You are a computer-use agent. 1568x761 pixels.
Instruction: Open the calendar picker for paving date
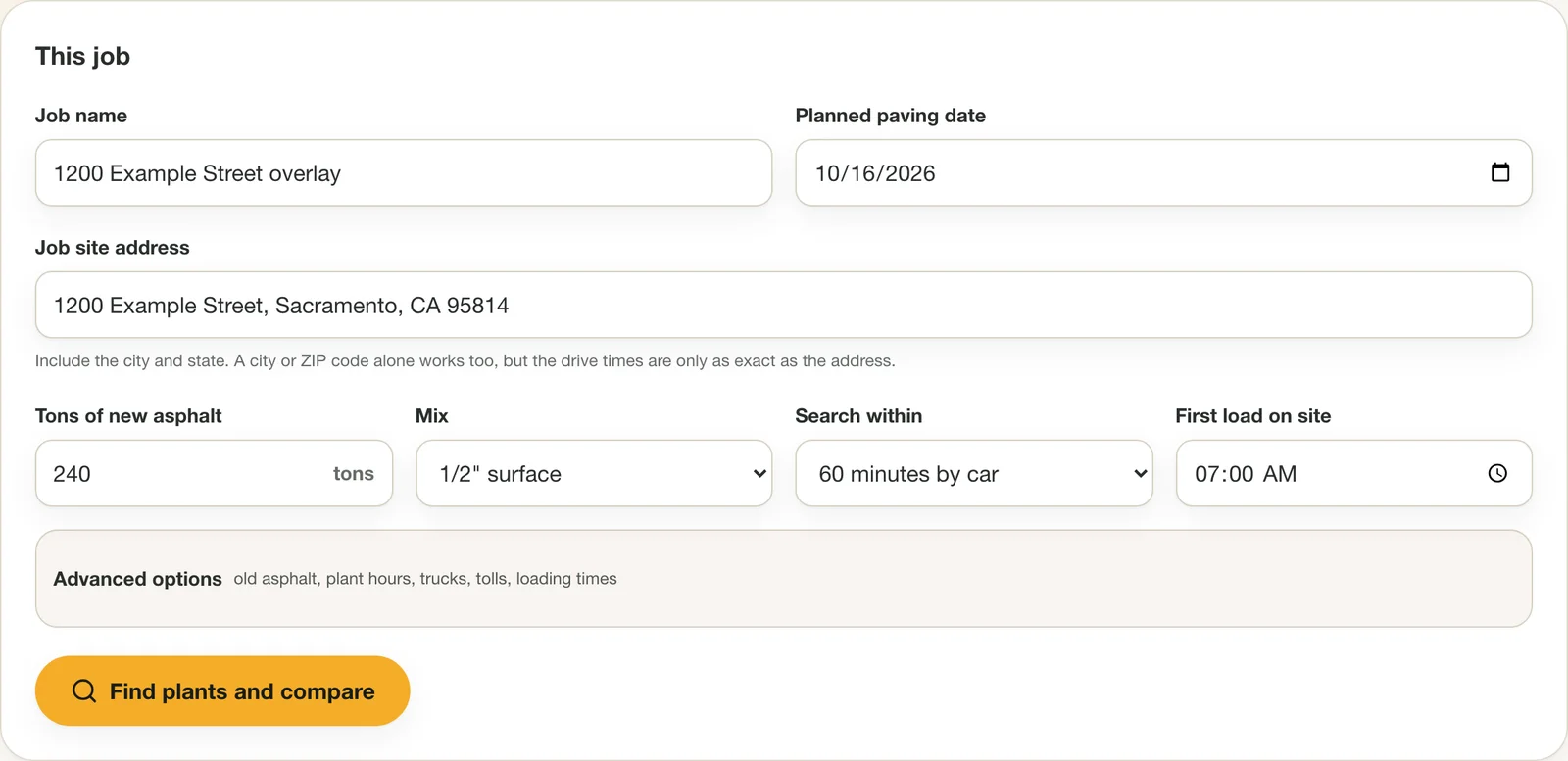tap(1499, 172)
